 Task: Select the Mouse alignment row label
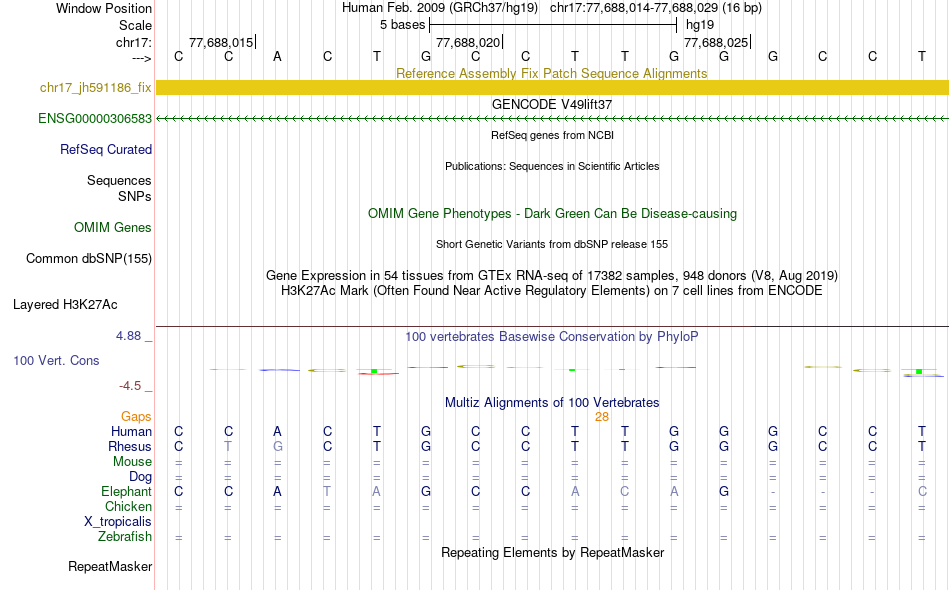tap(132, 462)
